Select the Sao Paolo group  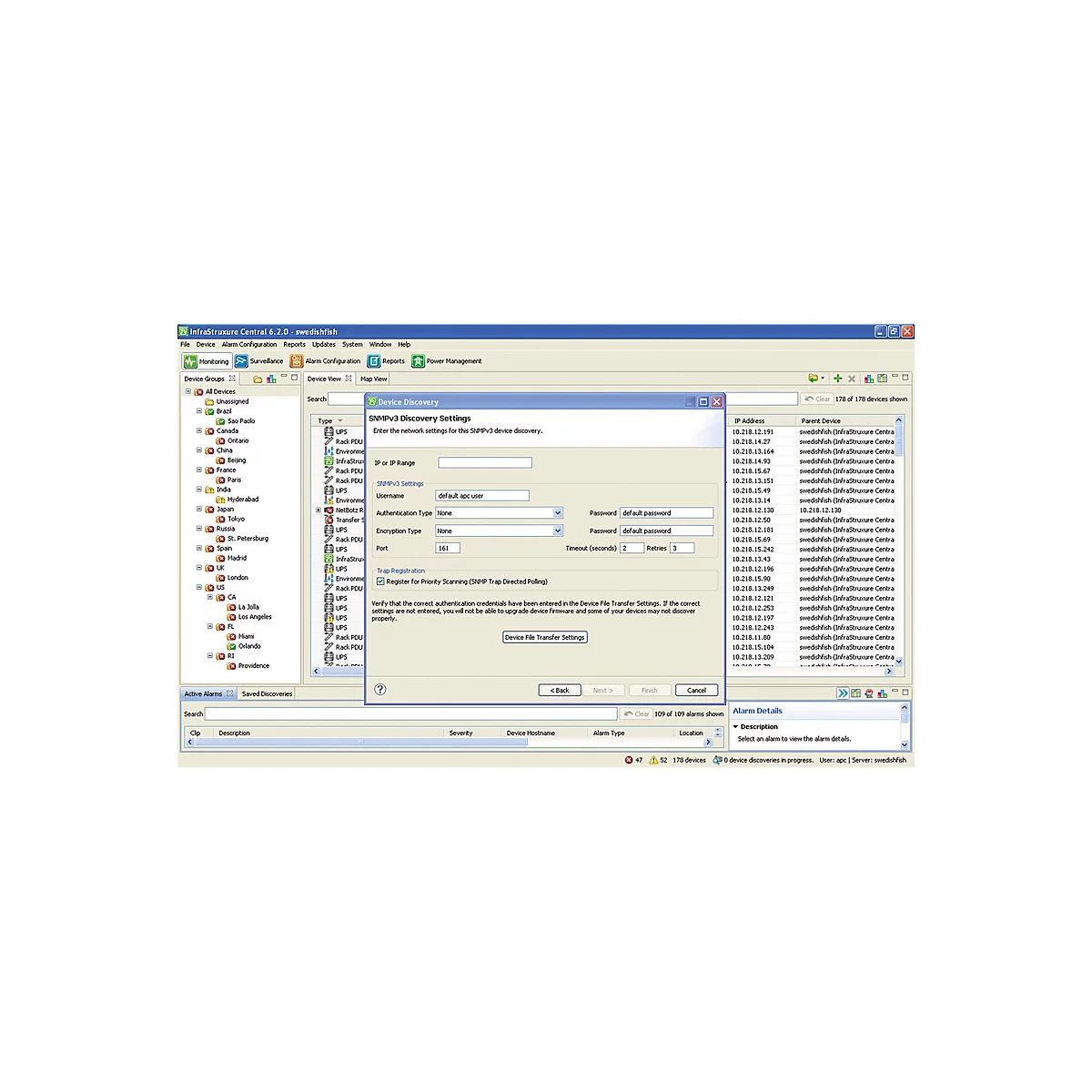[241, 421]
